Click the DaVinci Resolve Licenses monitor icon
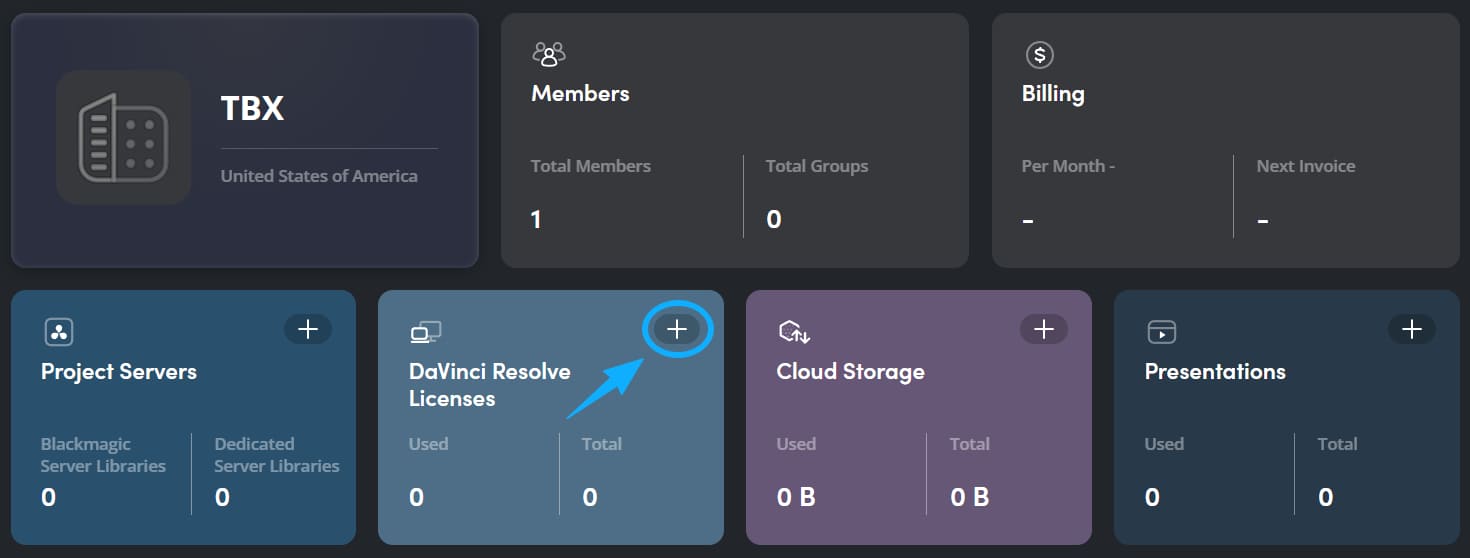 tap(426, 332)
